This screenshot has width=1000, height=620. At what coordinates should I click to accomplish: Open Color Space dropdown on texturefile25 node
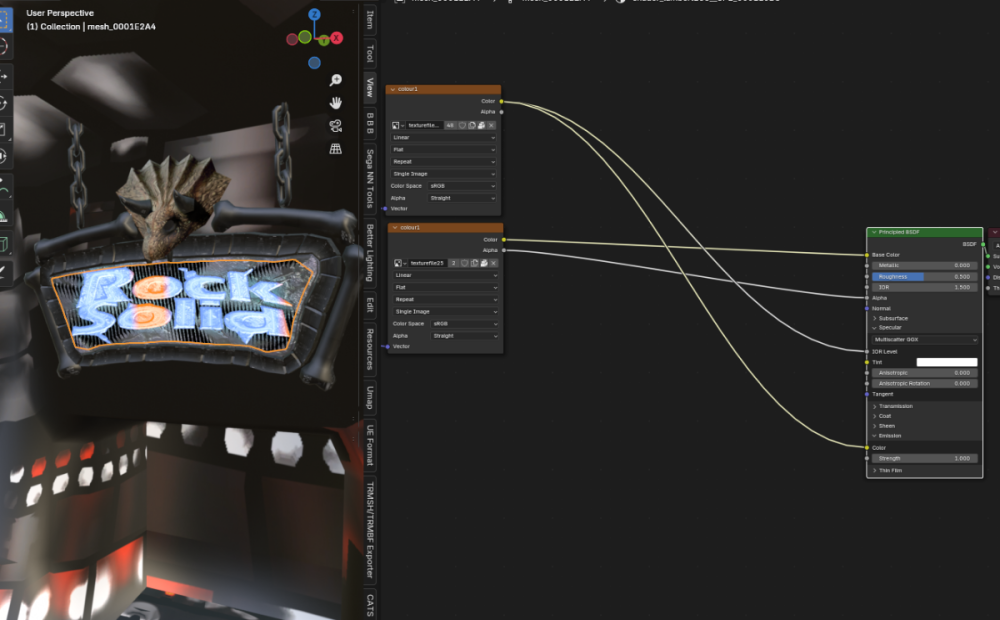[465, 324]
